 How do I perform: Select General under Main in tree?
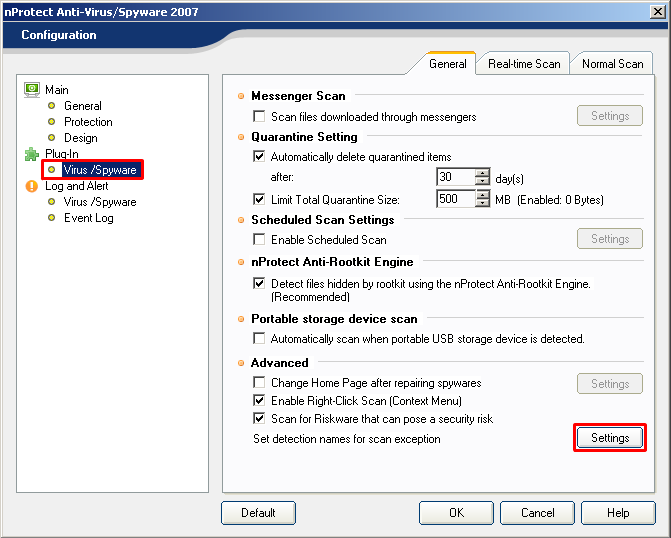coord(83,106)
